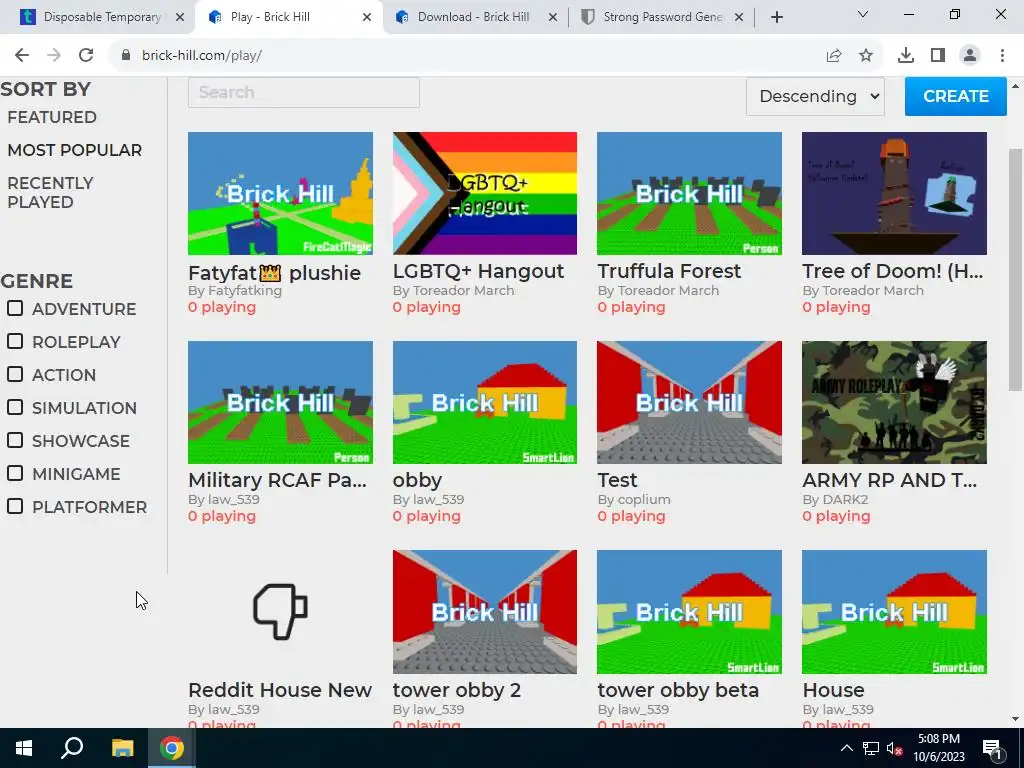The width and height of the screenshot is (1024, 768).
Task: Open the tower obby 2 thumbnail
Action: 485,611
